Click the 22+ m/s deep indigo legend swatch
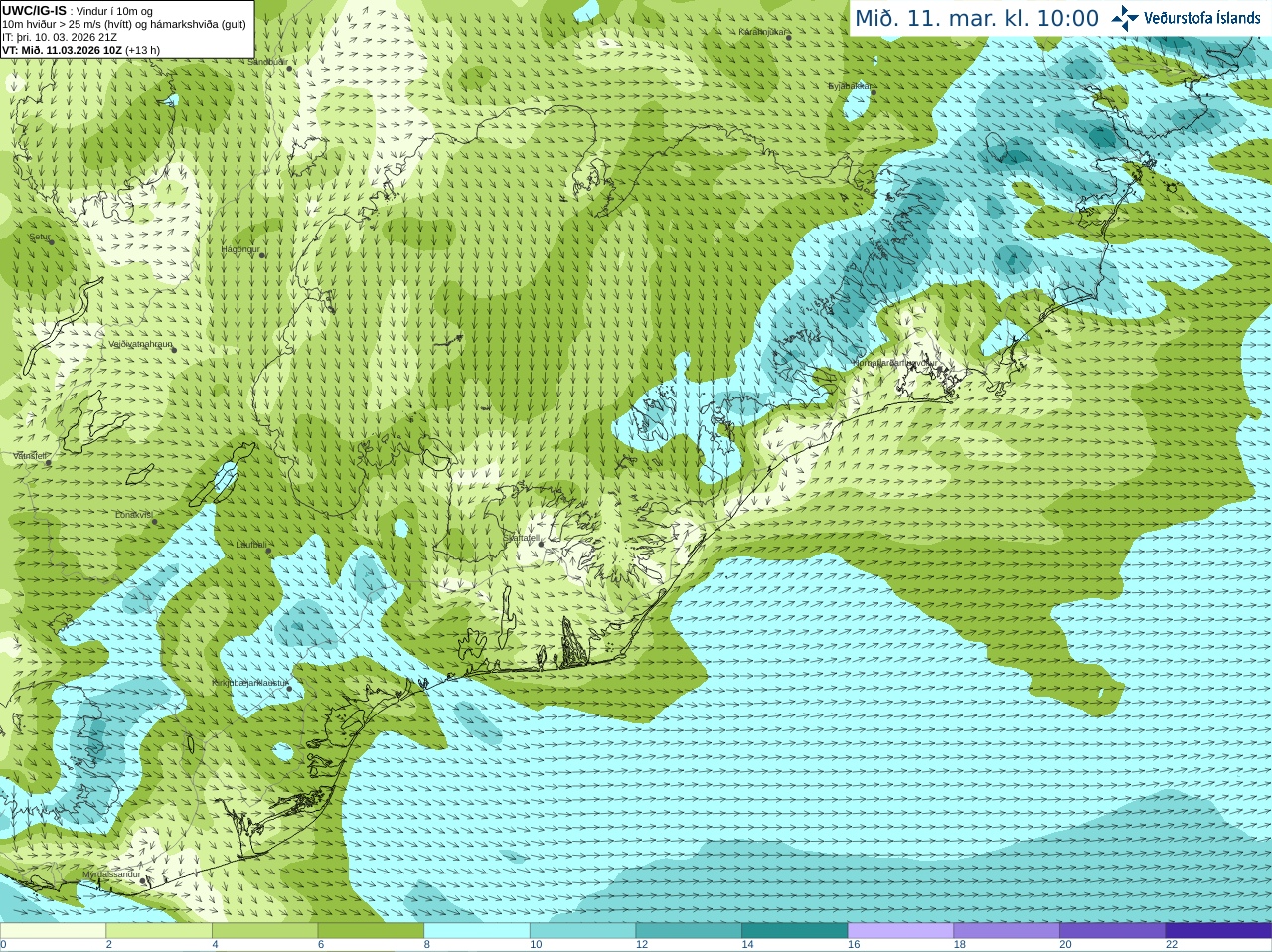Viewport: 1272px width, 952px height. [1218, 931]
